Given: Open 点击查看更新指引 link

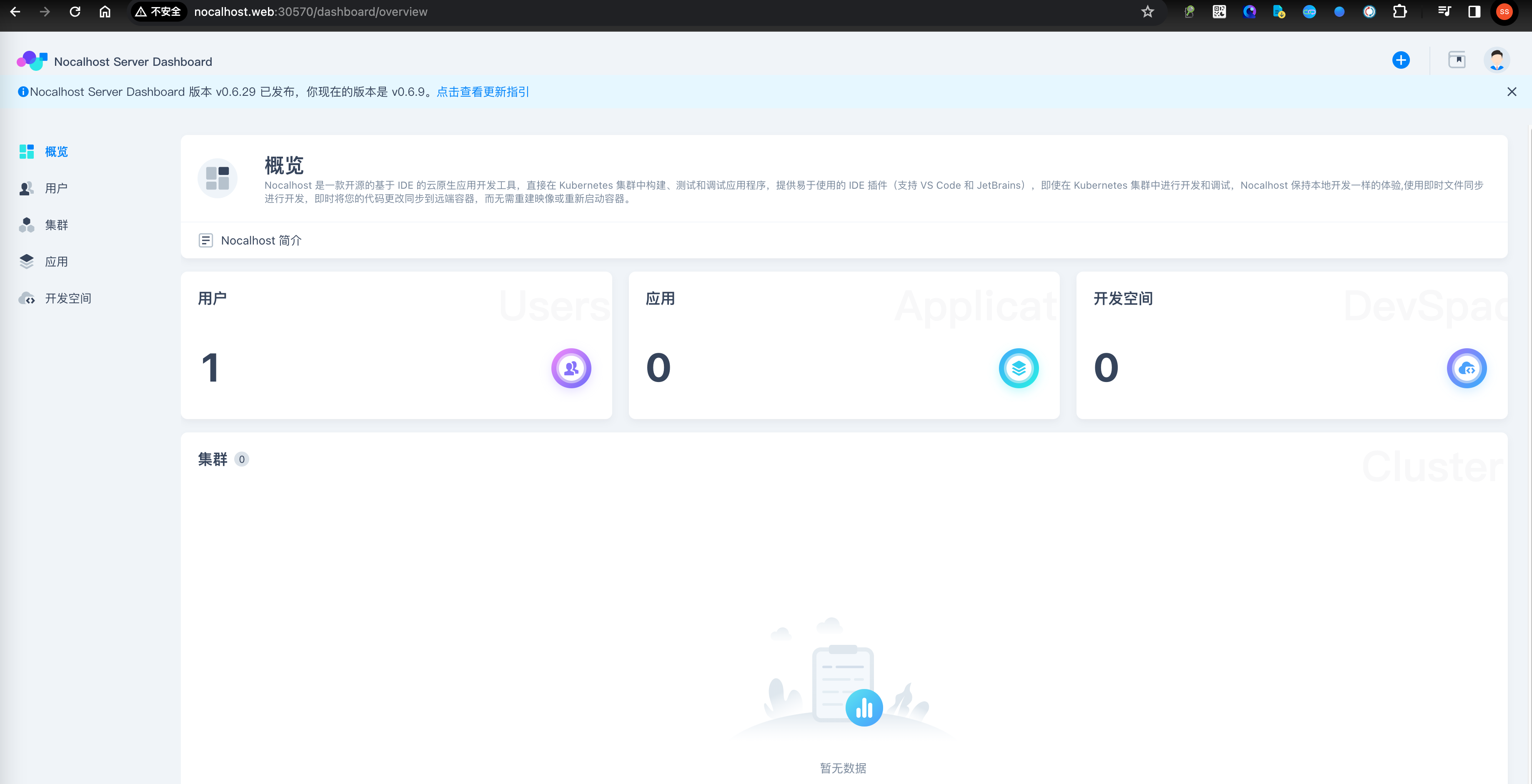Looking at the screenshot, I should (x=482, y=92).
